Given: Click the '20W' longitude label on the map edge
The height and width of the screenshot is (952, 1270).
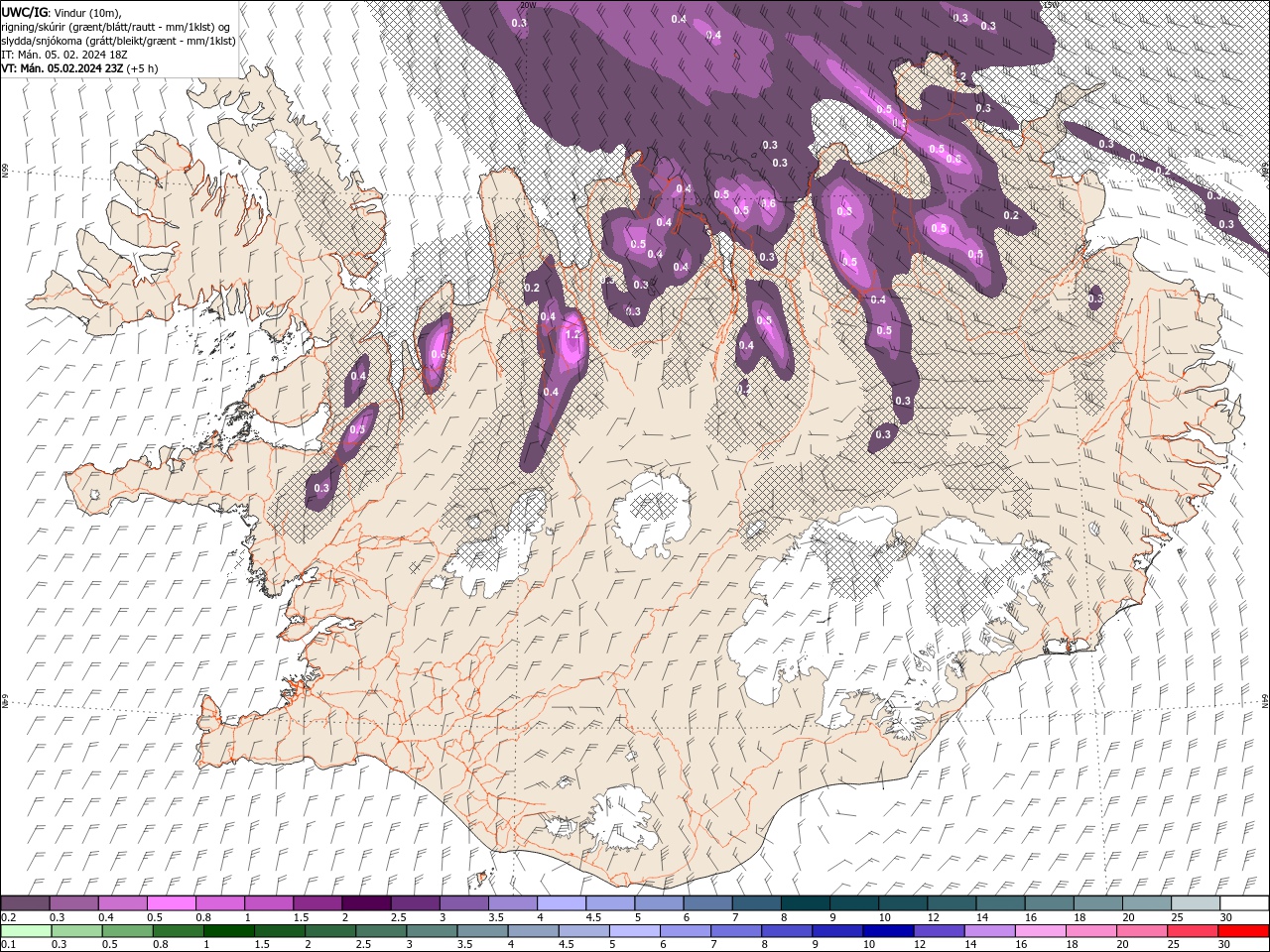Looking at the screenshot, I should coord(528,5).
